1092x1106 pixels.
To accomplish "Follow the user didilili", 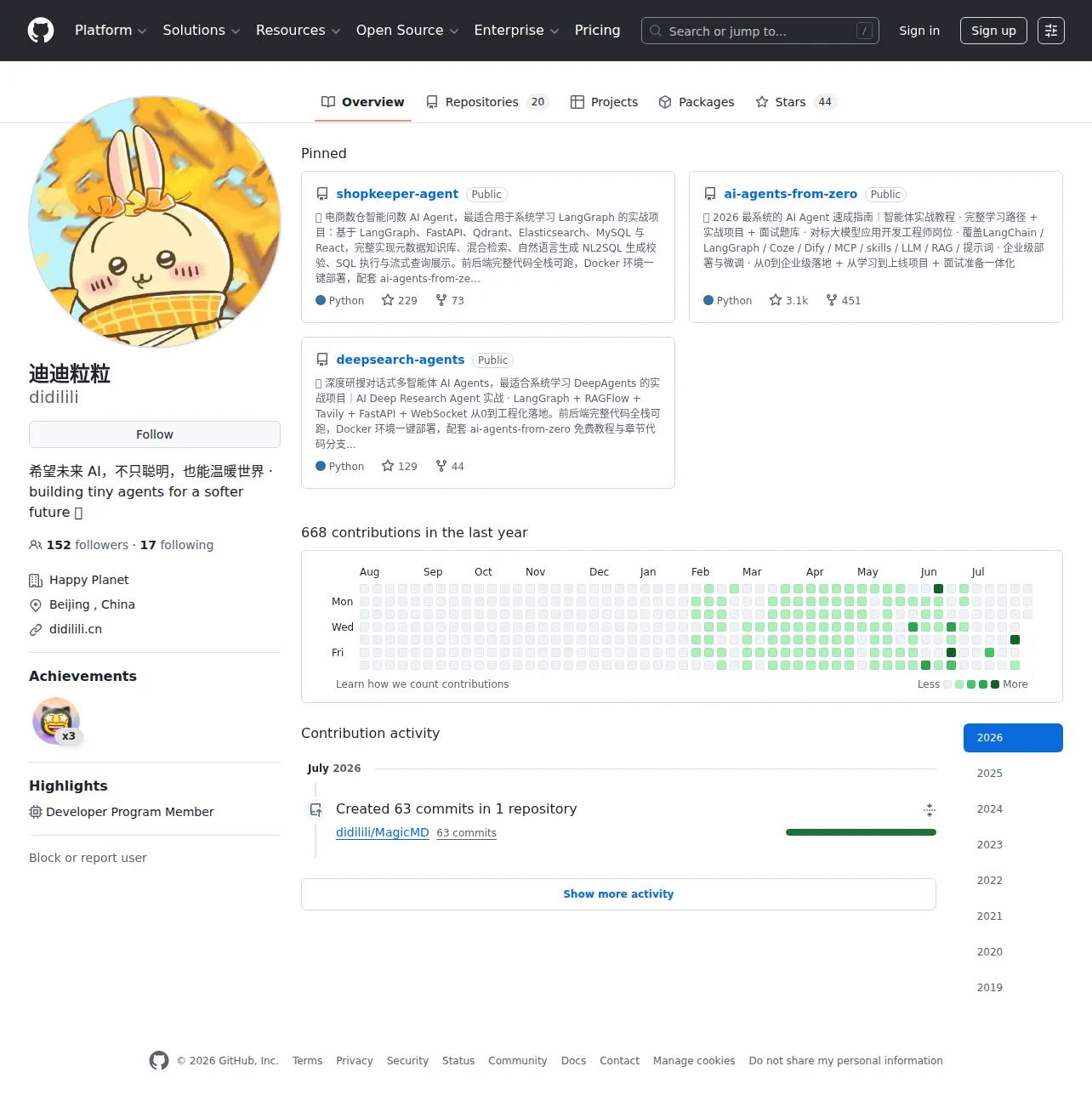I will [x=155, y=434].
